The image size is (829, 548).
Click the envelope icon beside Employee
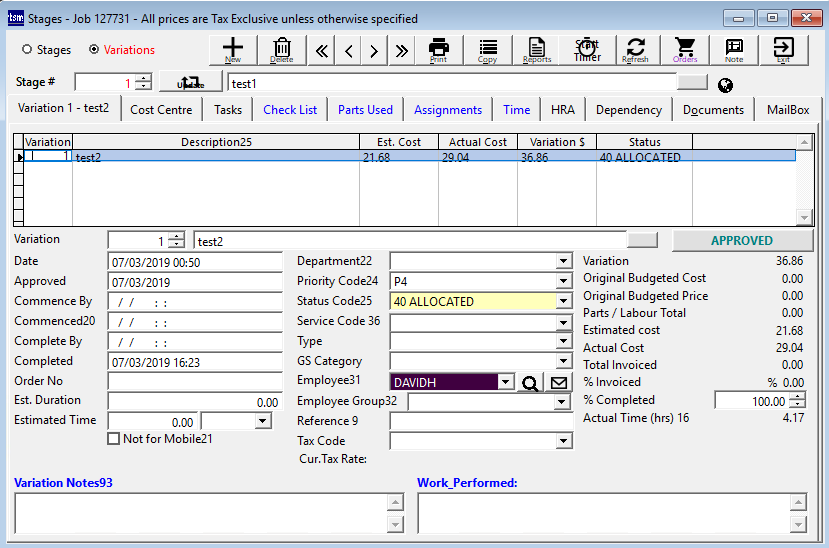point(559,382)
